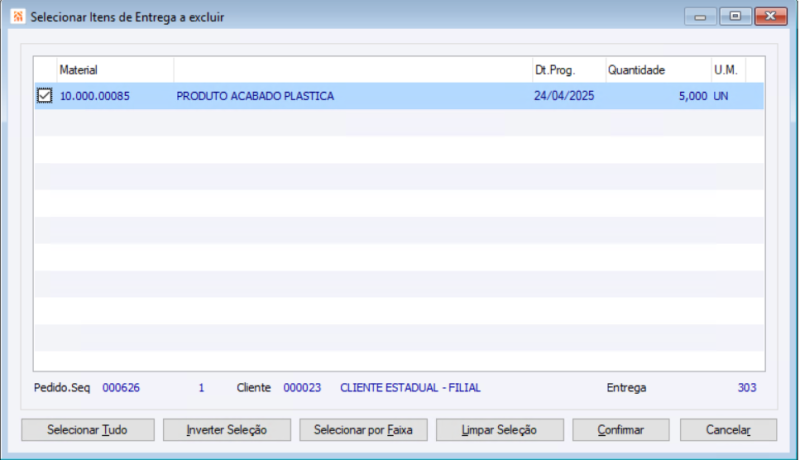Confirm deletion with Confirmar button

point(621,430)
